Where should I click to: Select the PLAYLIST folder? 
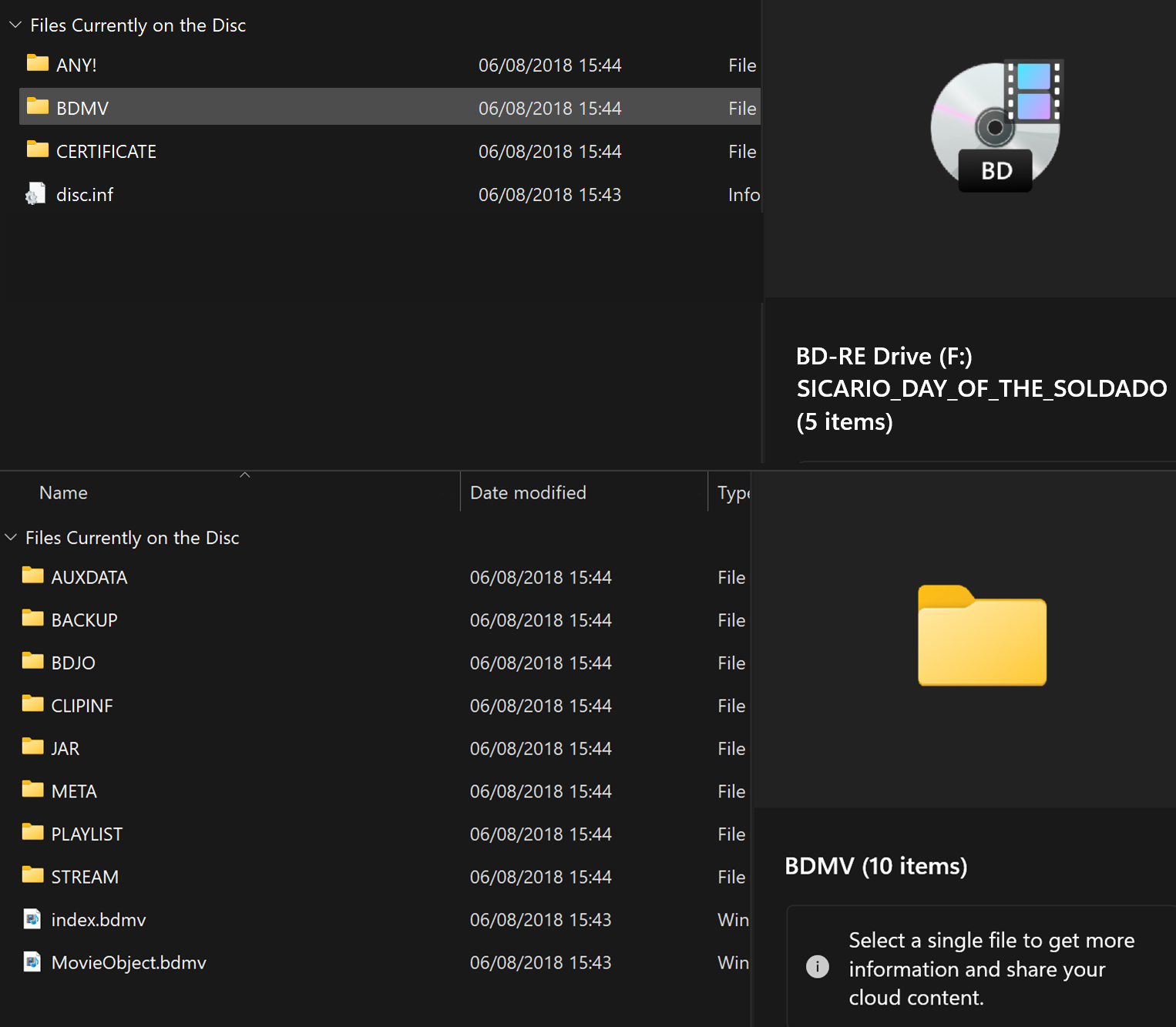86,834
